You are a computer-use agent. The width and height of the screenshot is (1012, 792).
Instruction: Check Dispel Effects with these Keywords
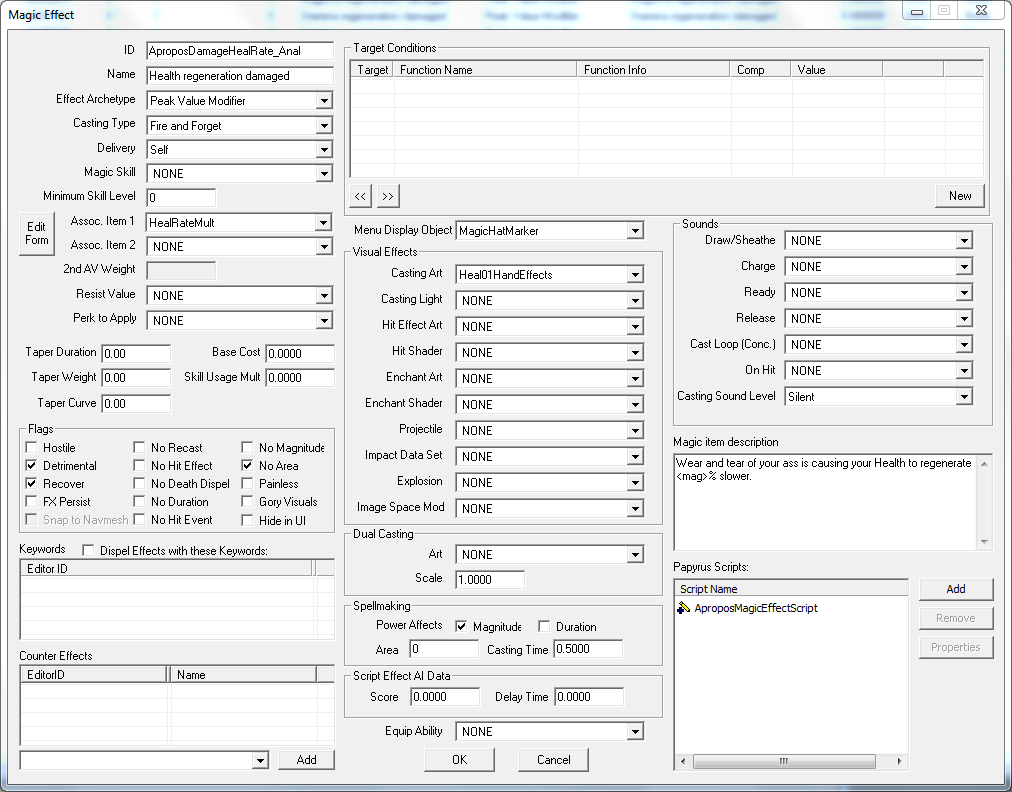[x=88, y=551]
